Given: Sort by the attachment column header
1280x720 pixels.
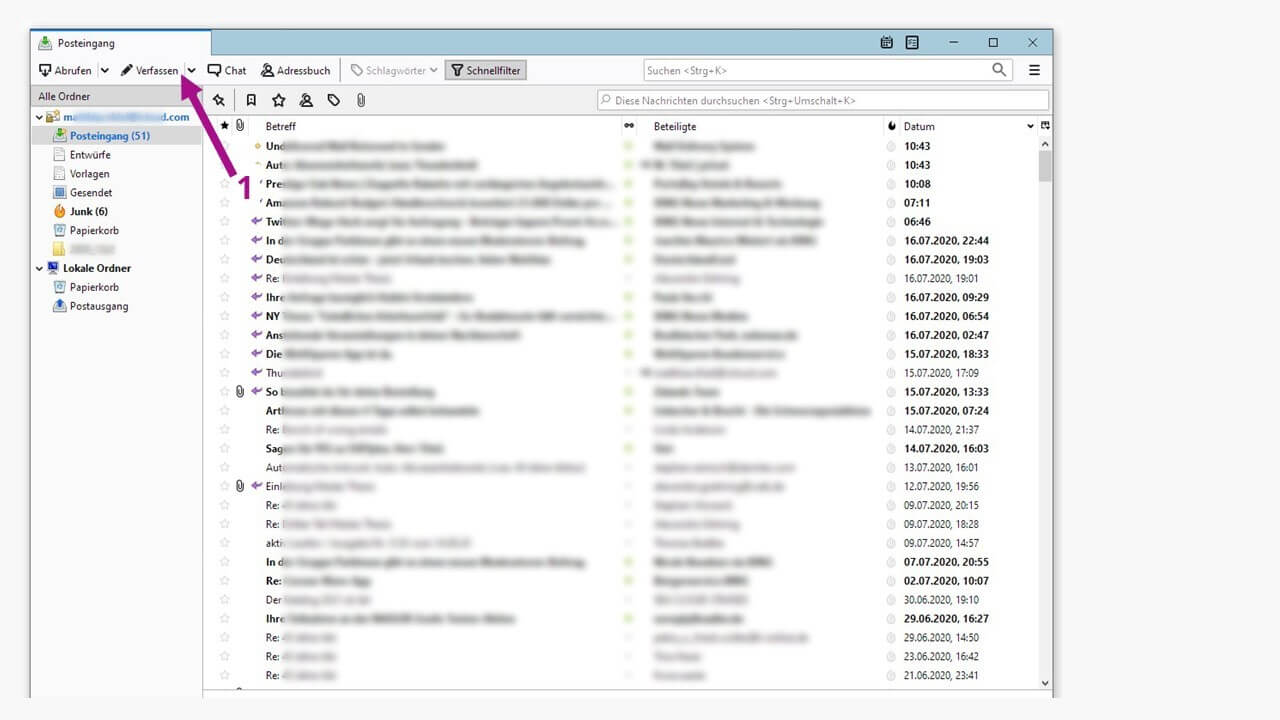Looking at the screenshot, I should [x=240, y=126].
